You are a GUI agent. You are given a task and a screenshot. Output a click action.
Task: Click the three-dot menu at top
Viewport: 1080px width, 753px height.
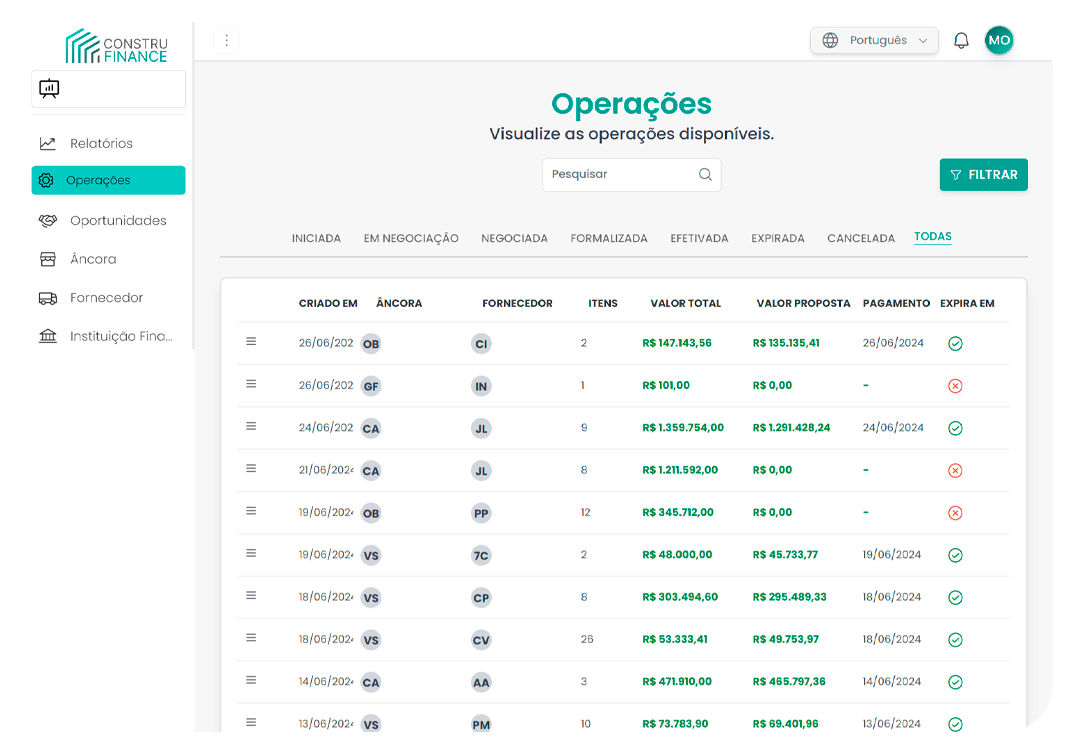tap(226, 40)
